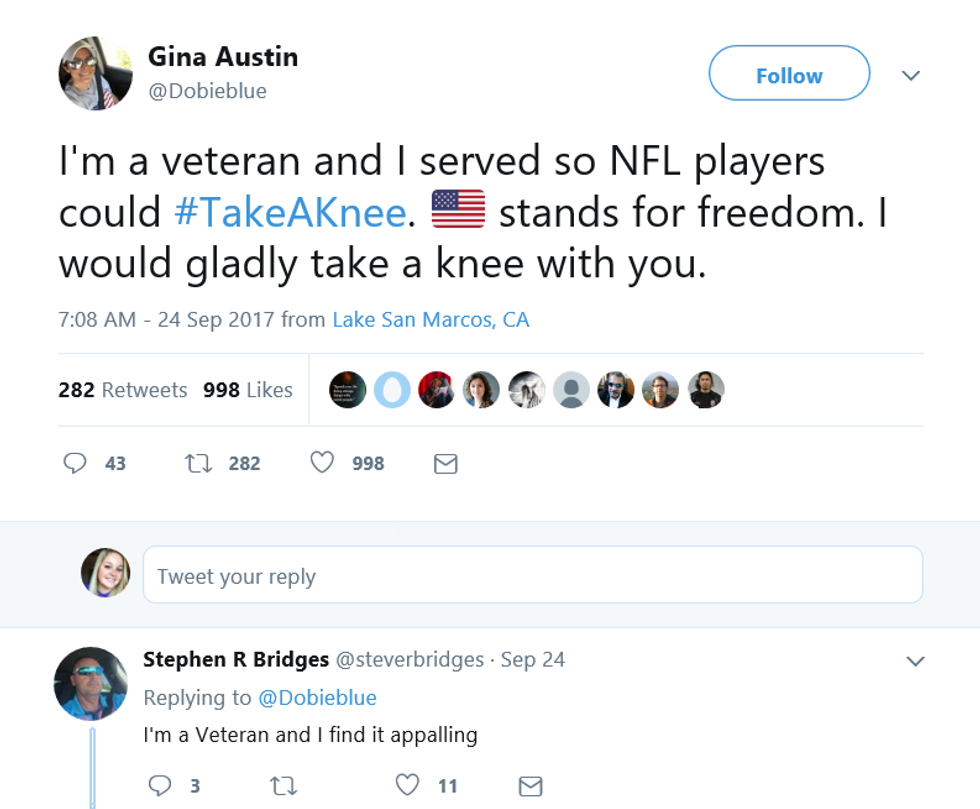
Task: Open Gina Austin's profile picture
Action: coord(95,73)
